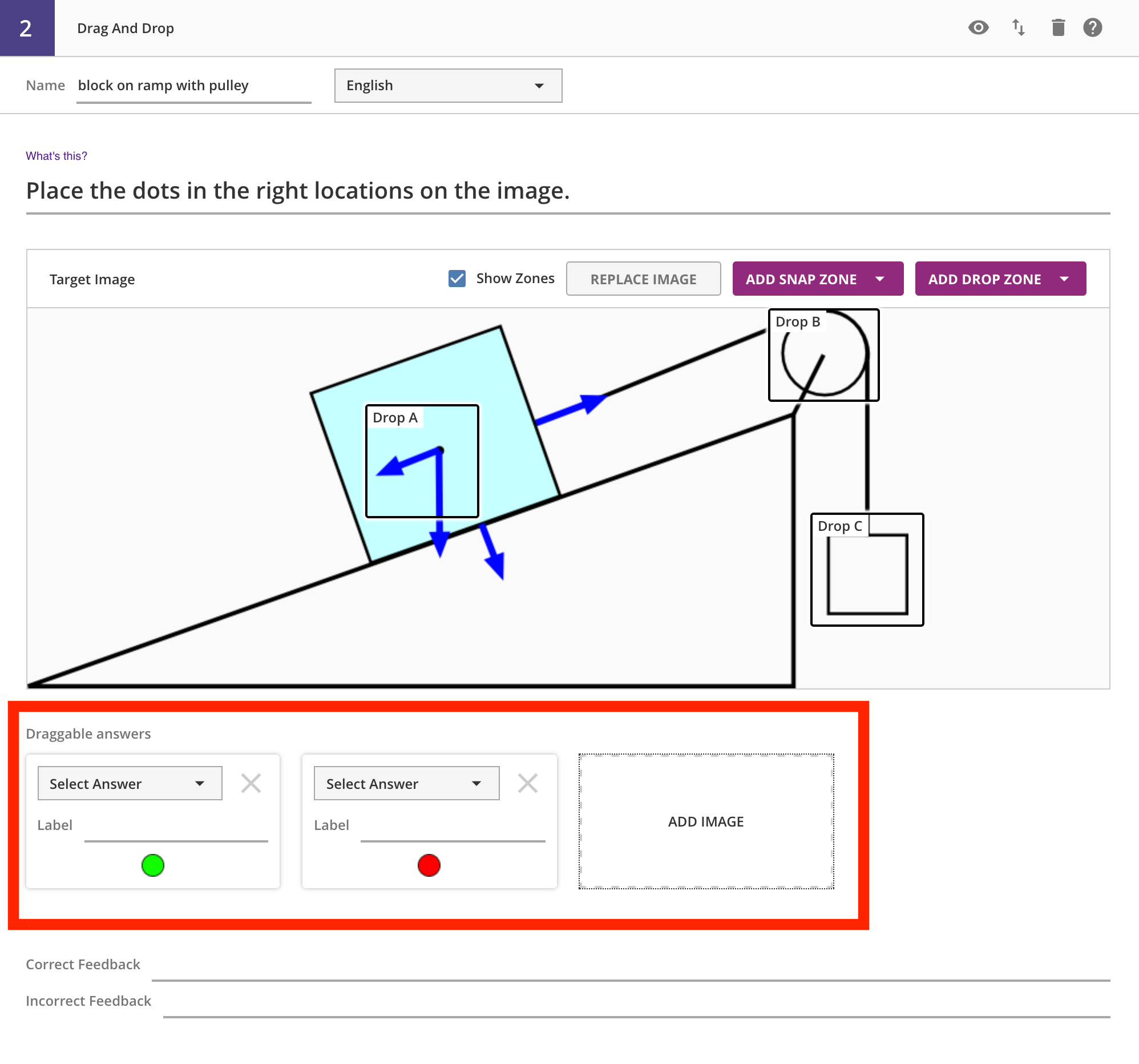Image resolution: width=1139 pixels, height=1064 pixels.
Task: Remove the red dot draggable answer
Action: pos(527,783)
